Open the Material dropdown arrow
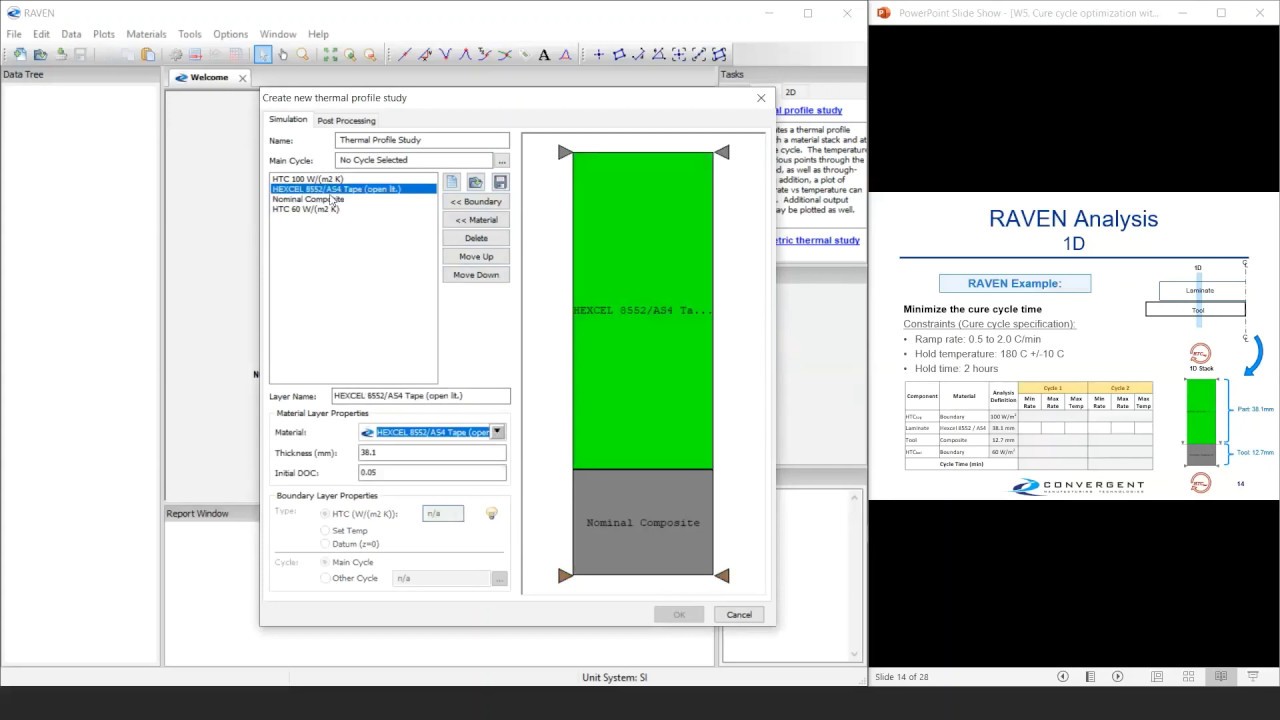The height and width of the screenshot is (720, 1280). 497,432
